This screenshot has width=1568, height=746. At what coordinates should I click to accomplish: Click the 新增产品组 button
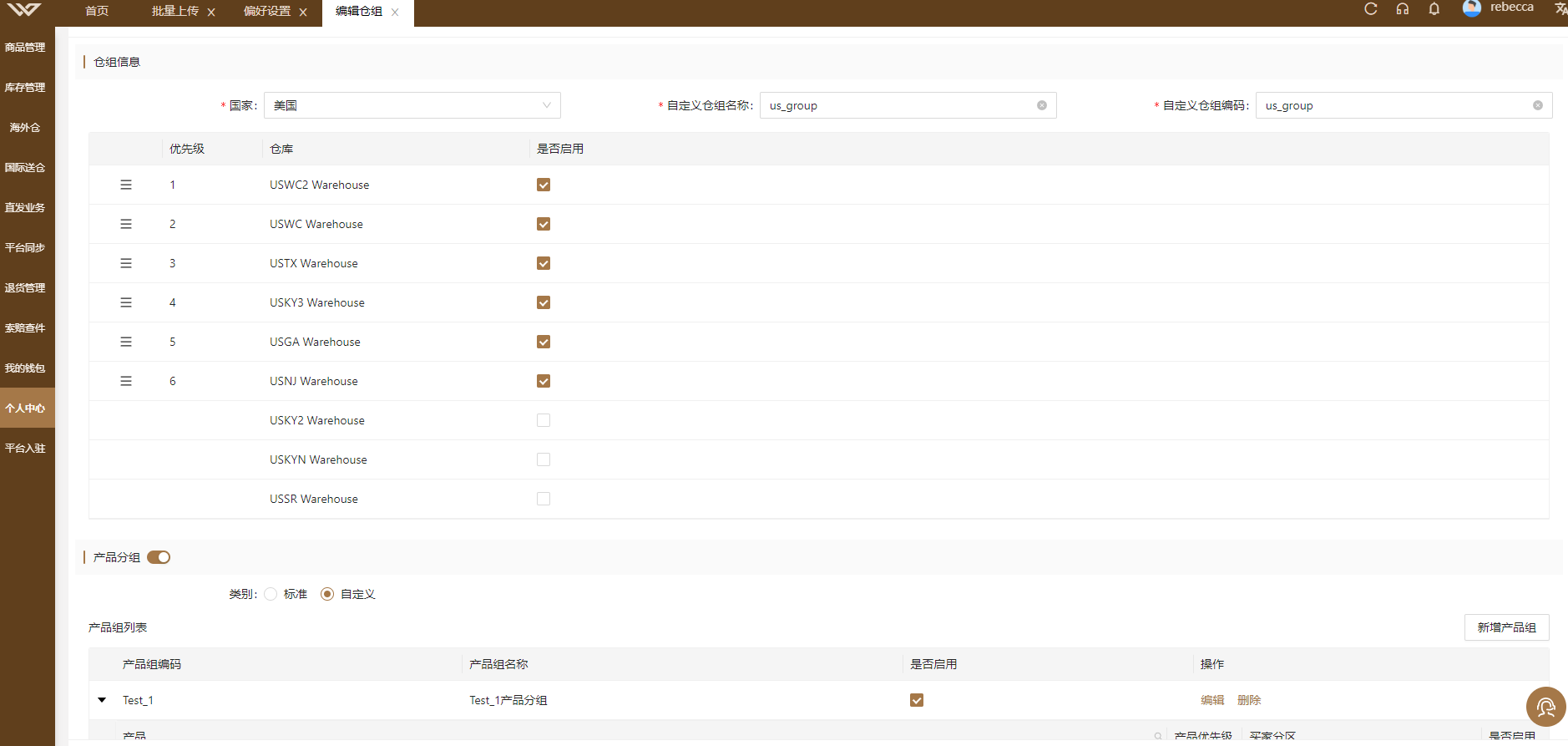point(1506,627)
